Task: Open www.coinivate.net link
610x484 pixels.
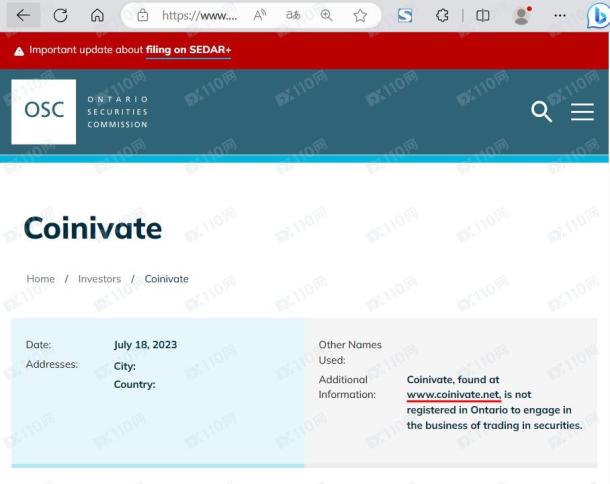Action: point(454,395)
